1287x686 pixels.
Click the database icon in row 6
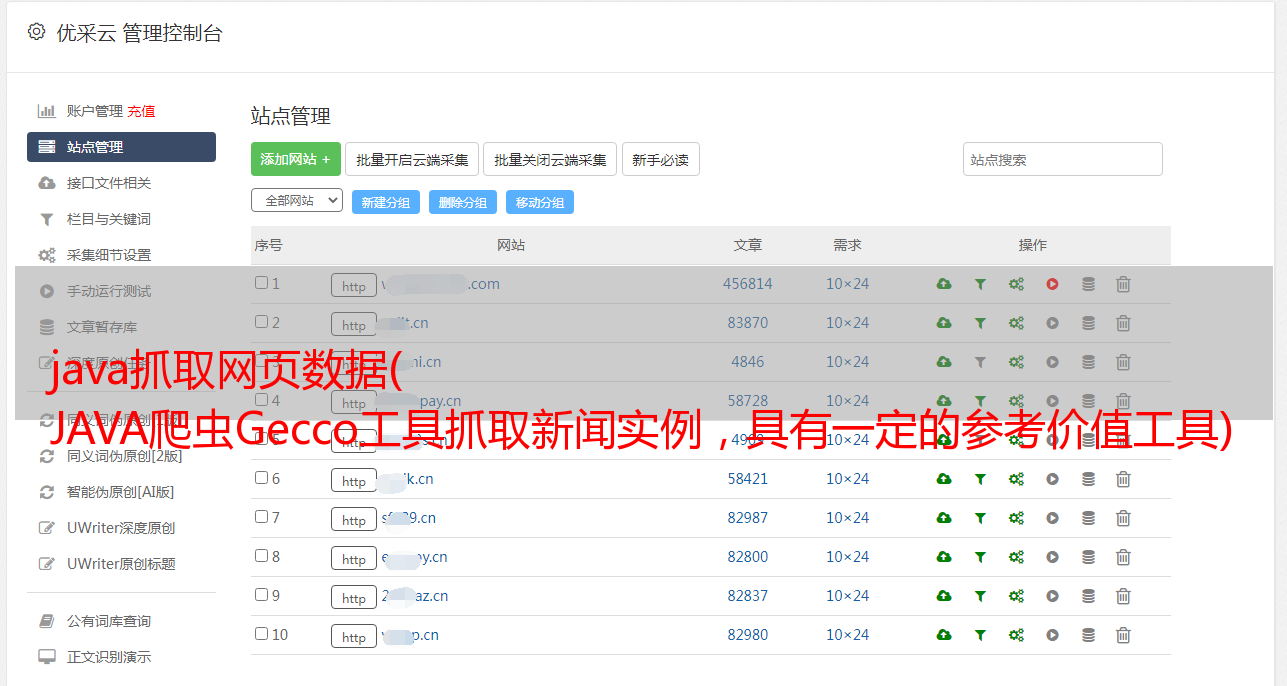pos(1088,479)
